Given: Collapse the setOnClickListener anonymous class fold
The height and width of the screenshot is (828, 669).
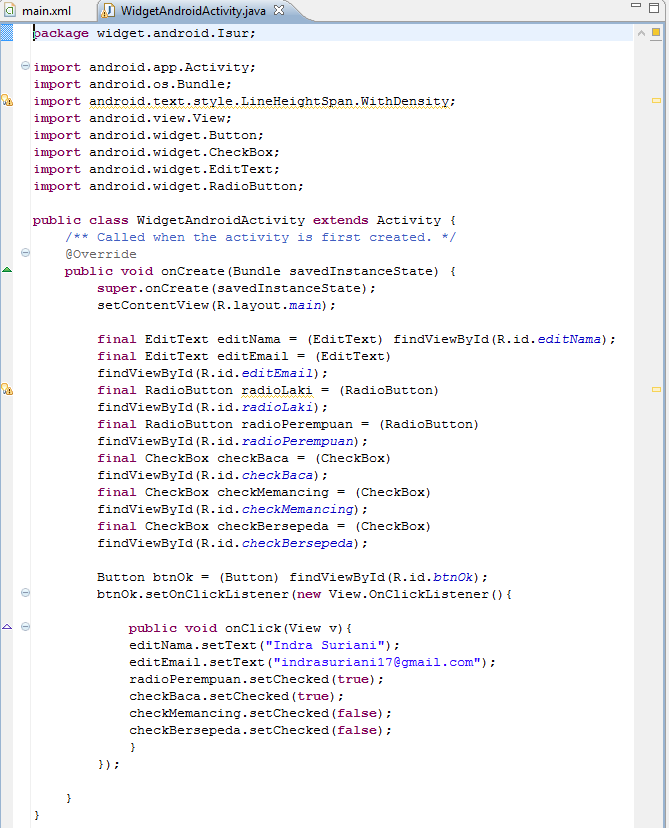Looking at the screenshot, I should pos(25,592).
